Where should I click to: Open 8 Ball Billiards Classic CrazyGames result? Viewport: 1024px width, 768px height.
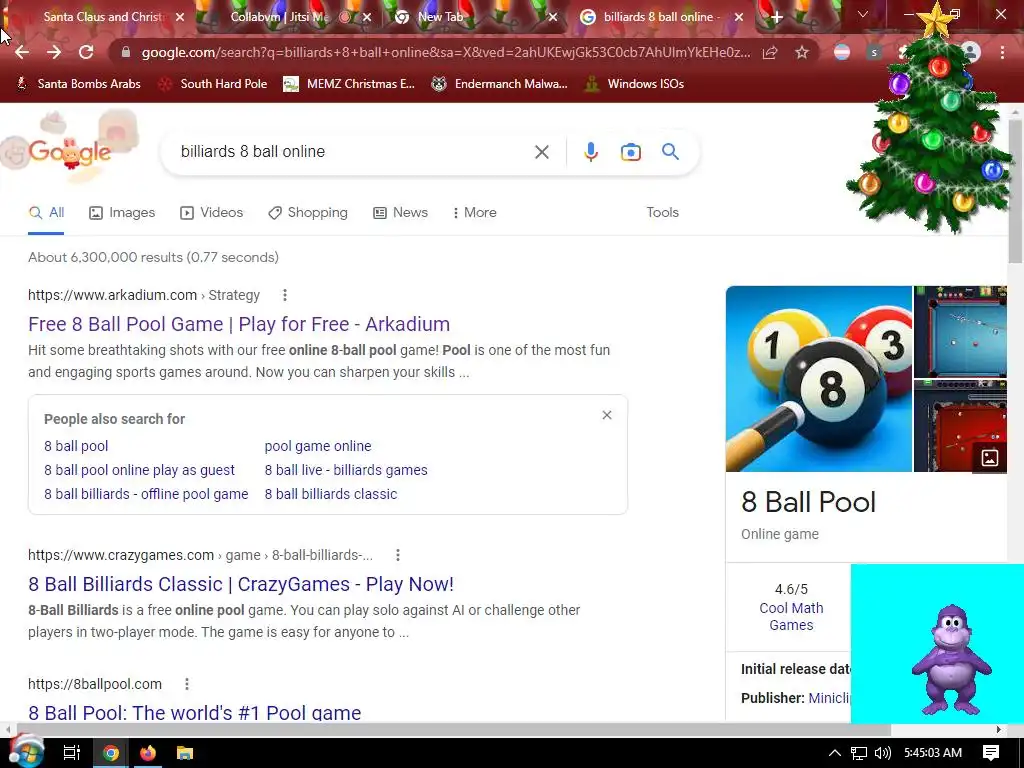(241, 584)
